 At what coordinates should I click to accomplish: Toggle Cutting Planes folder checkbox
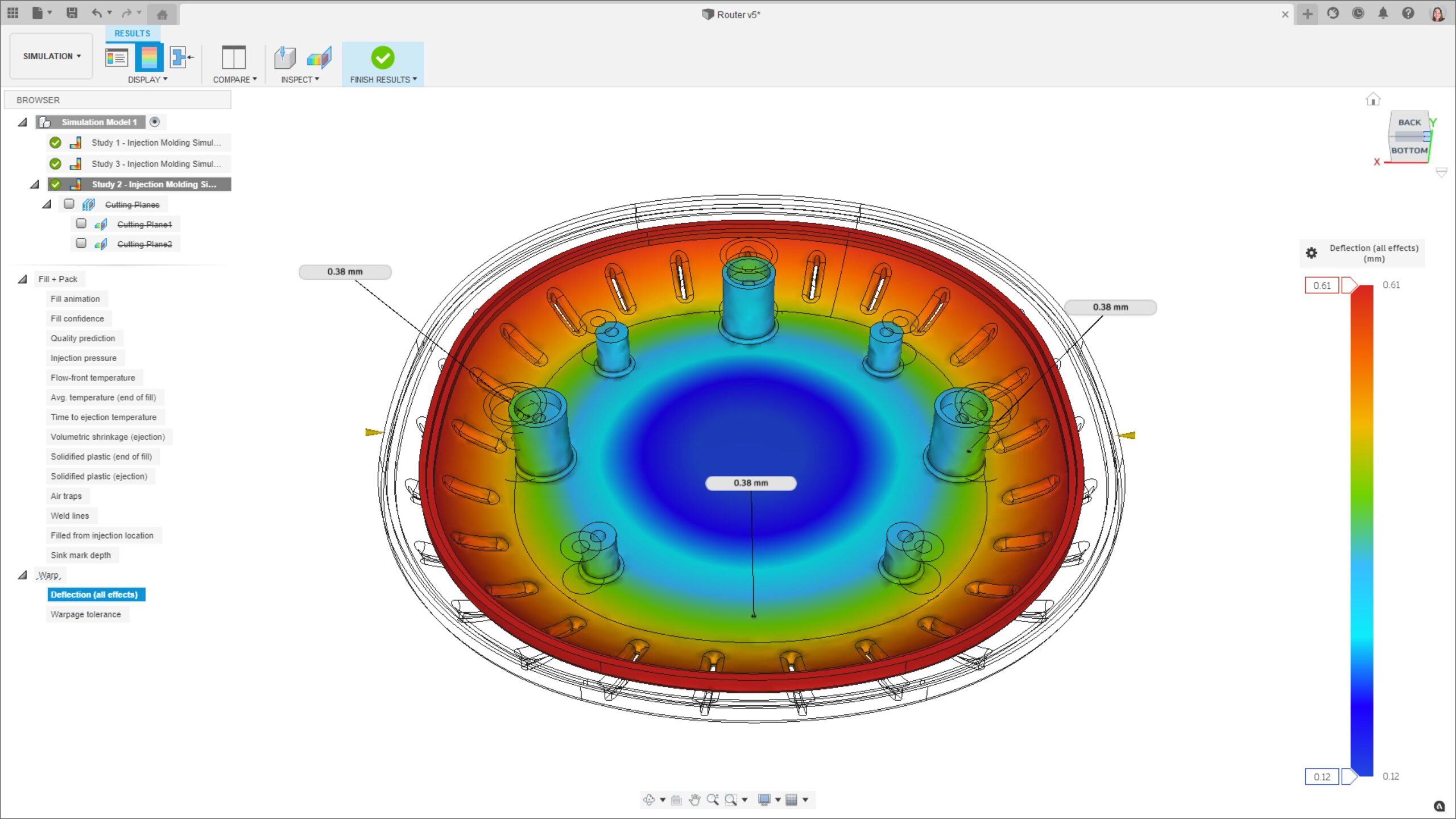(x=69, y=204)
